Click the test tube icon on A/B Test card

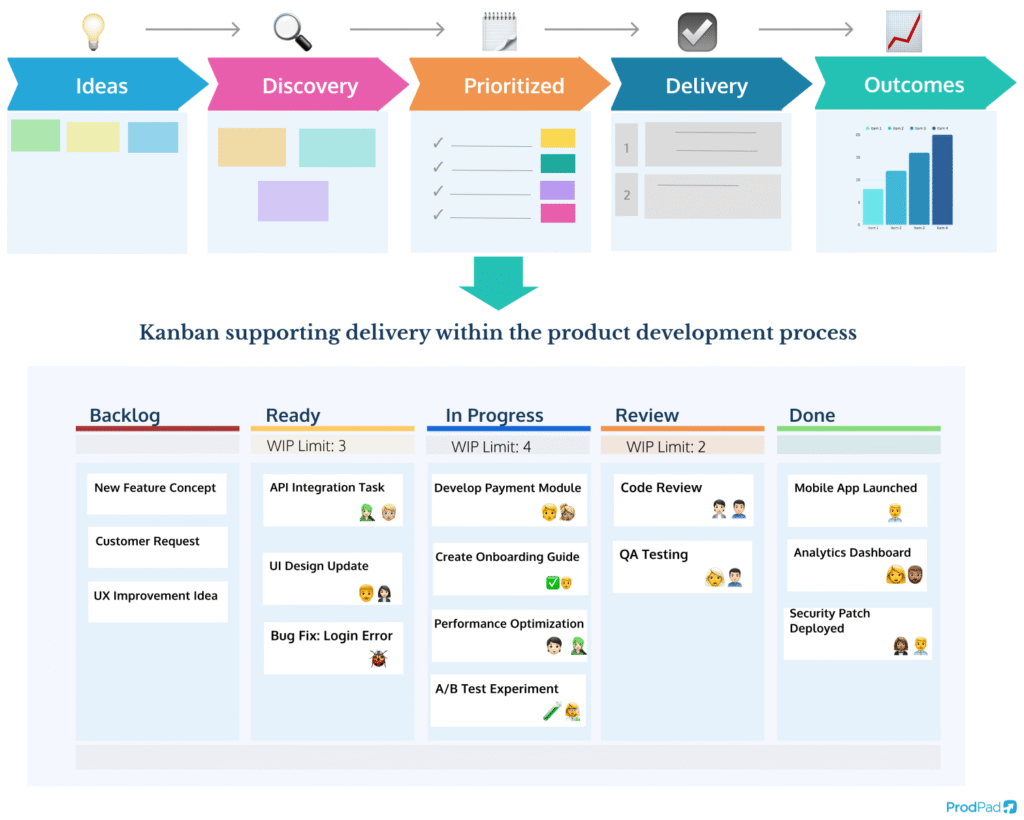click(x=552, y=711)
